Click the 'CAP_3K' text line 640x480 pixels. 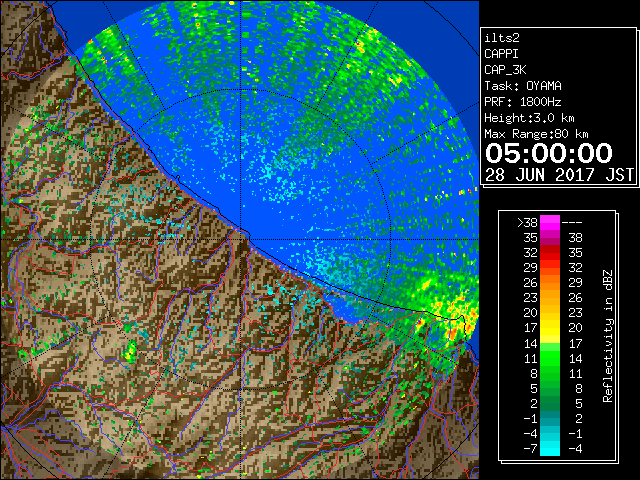pos(505,70)
